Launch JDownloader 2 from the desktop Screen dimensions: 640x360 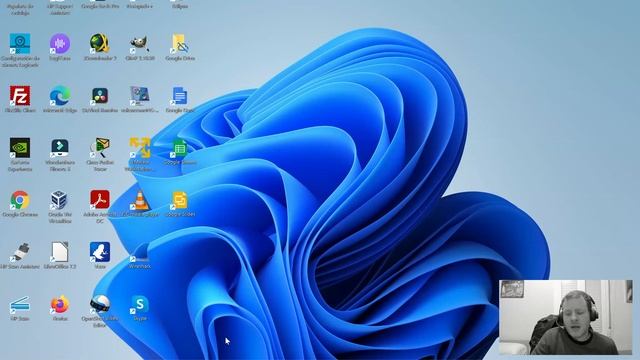[100, 44]
